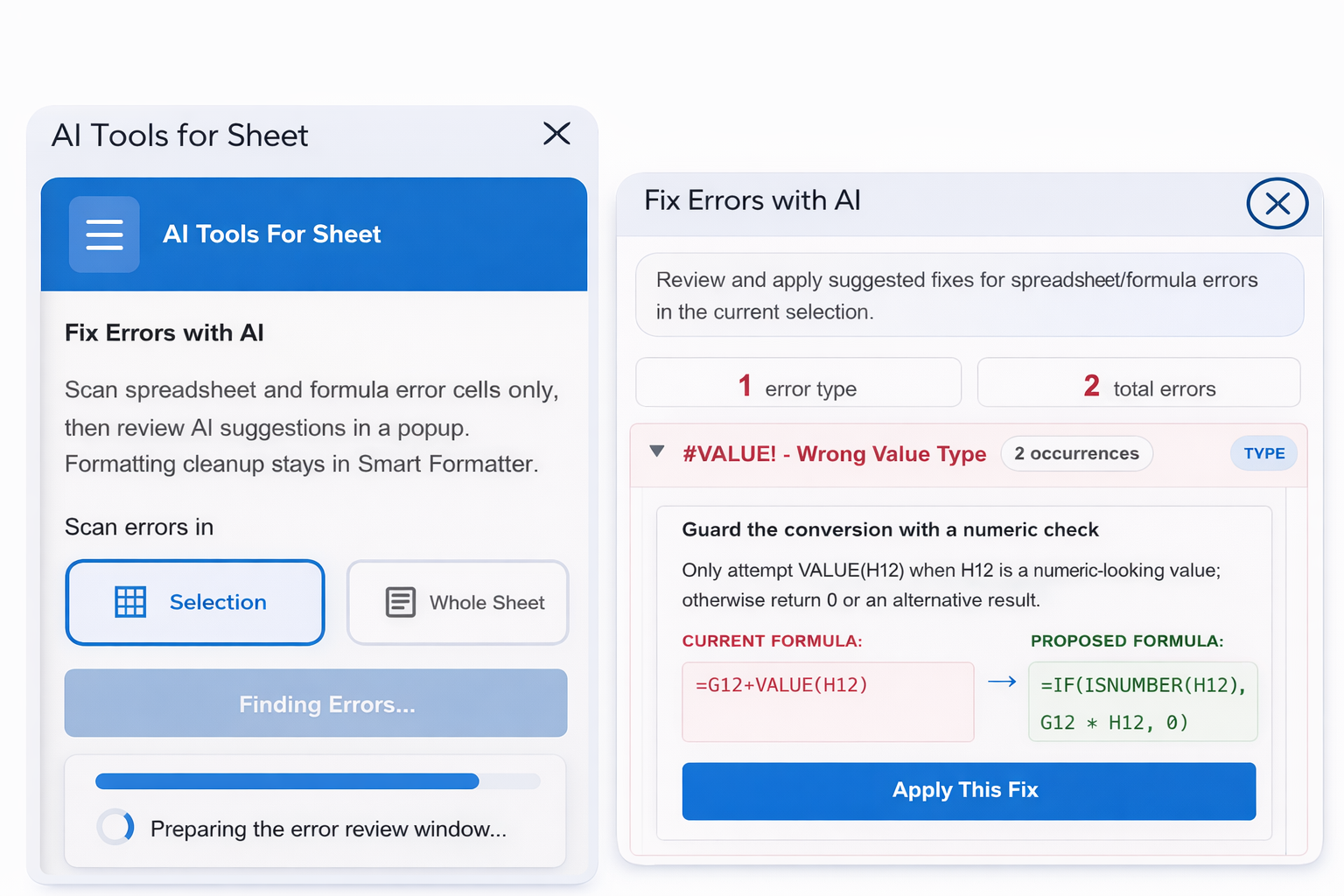
Task: Choose the Whole Sheet scan option
Action: 458,602
